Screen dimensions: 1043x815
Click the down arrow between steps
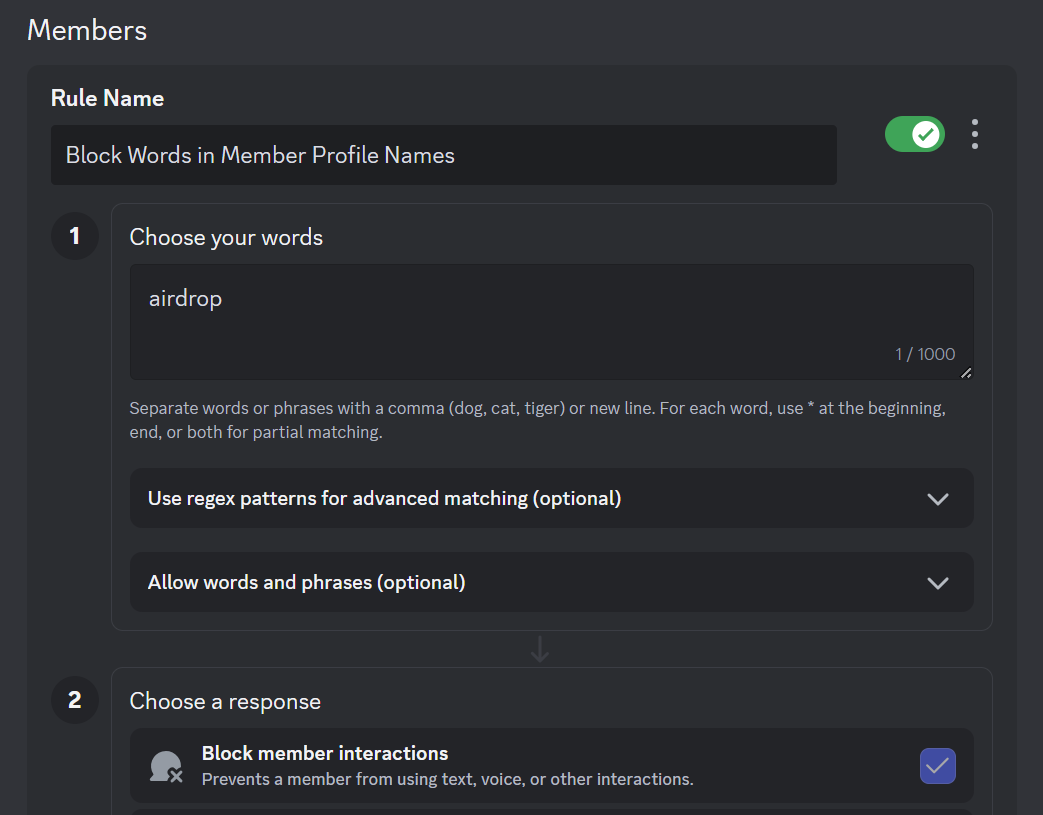coord(540,649)
